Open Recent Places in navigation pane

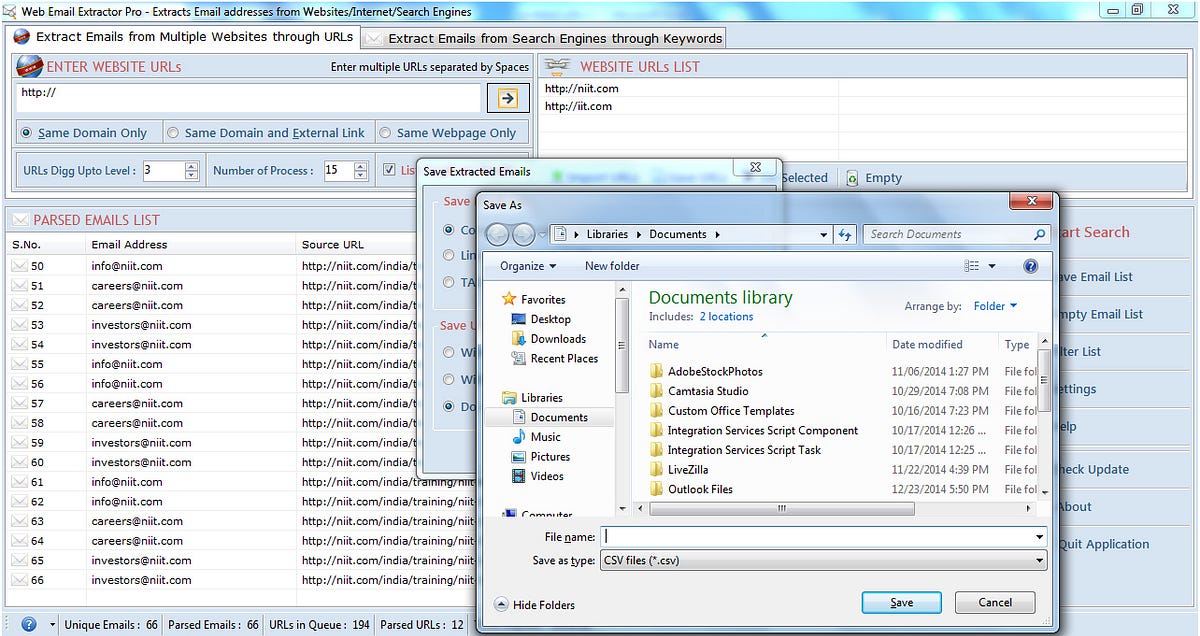[x=563, y=358]
